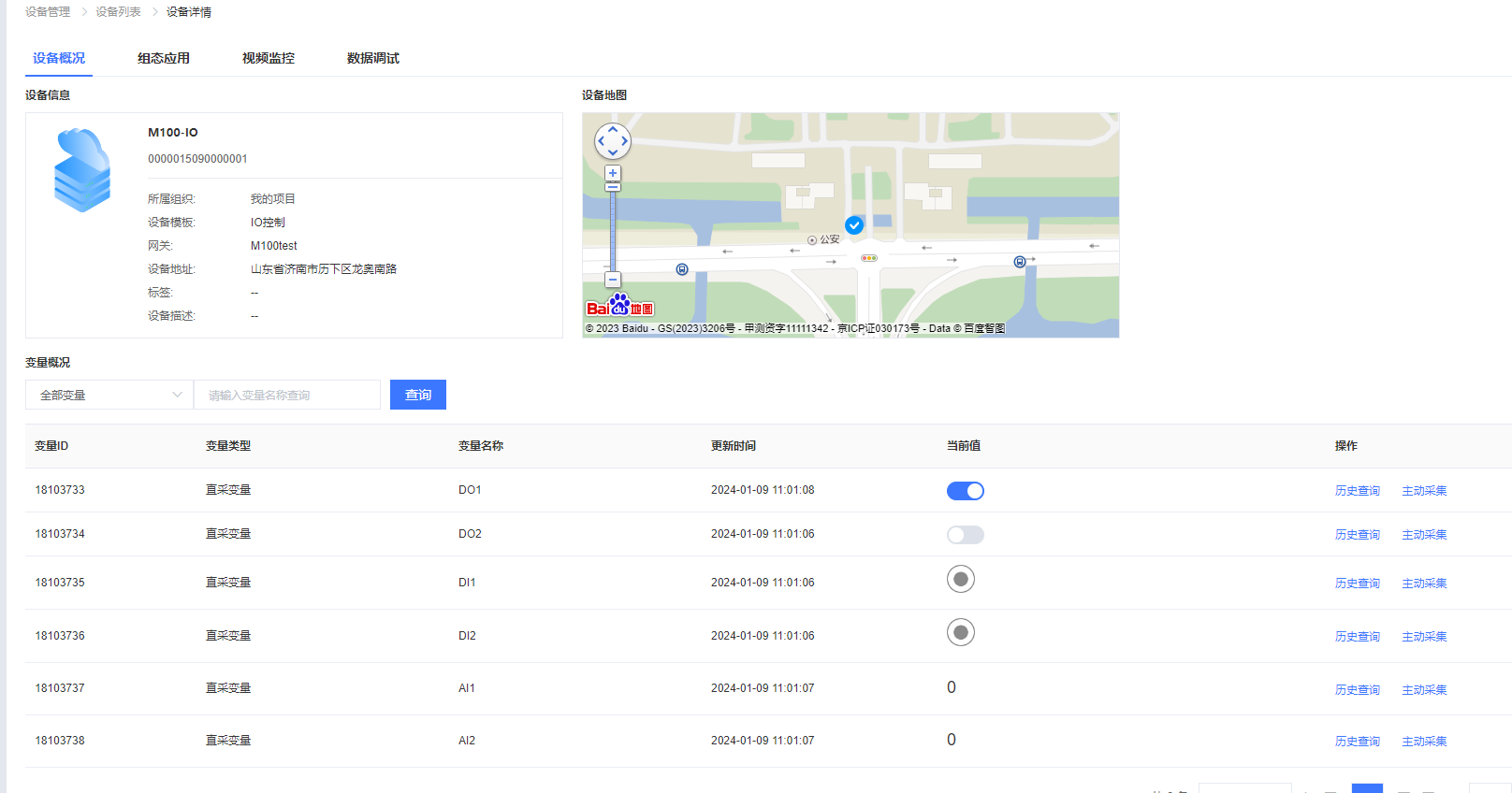The image size is (1512, 793).
Task: Click the Baidu map logo
Action: click(x=619, y=307)
